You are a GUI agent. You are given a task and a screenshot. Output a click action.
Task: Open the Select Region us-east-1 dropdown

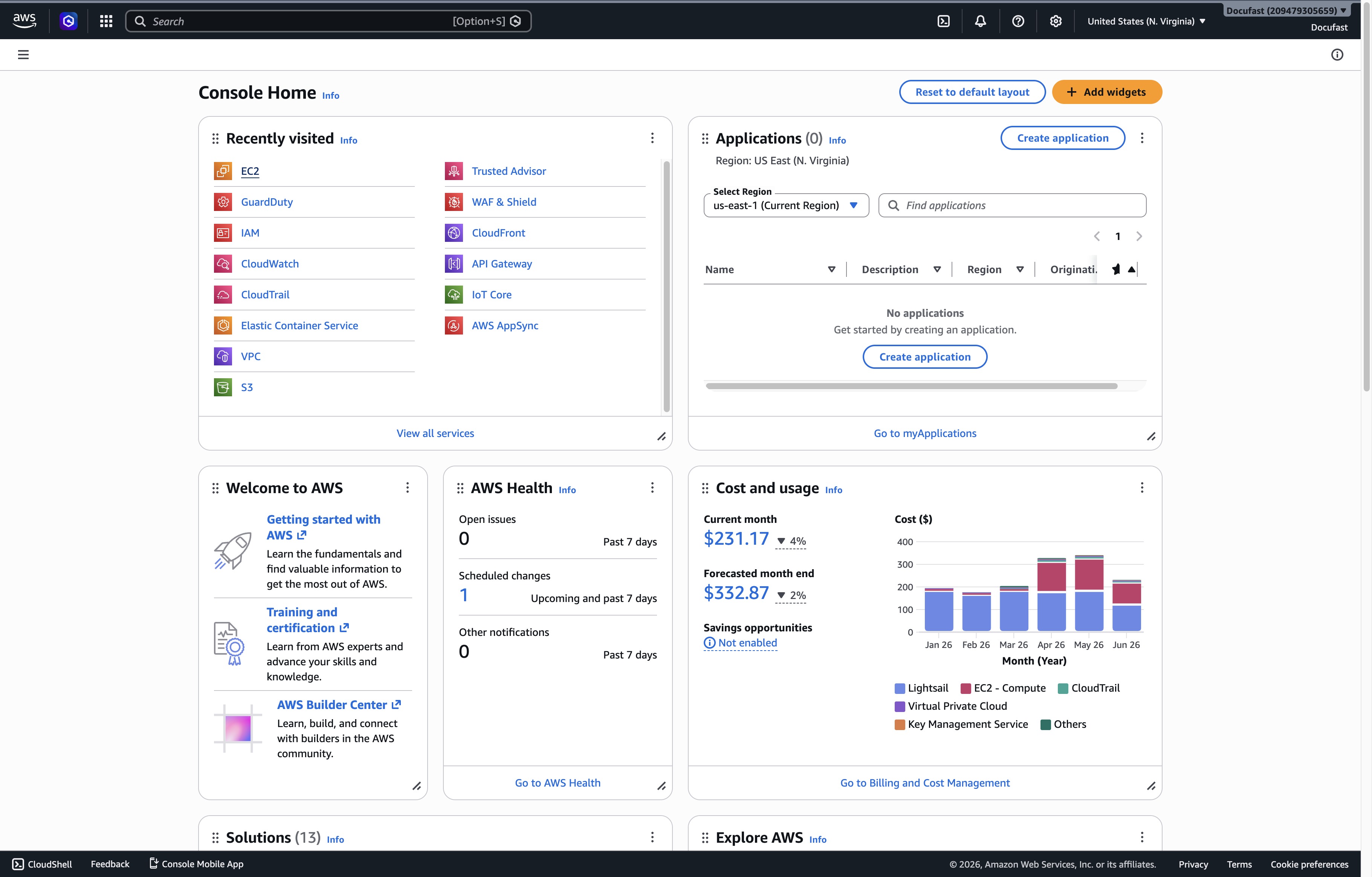coord(786,205)
